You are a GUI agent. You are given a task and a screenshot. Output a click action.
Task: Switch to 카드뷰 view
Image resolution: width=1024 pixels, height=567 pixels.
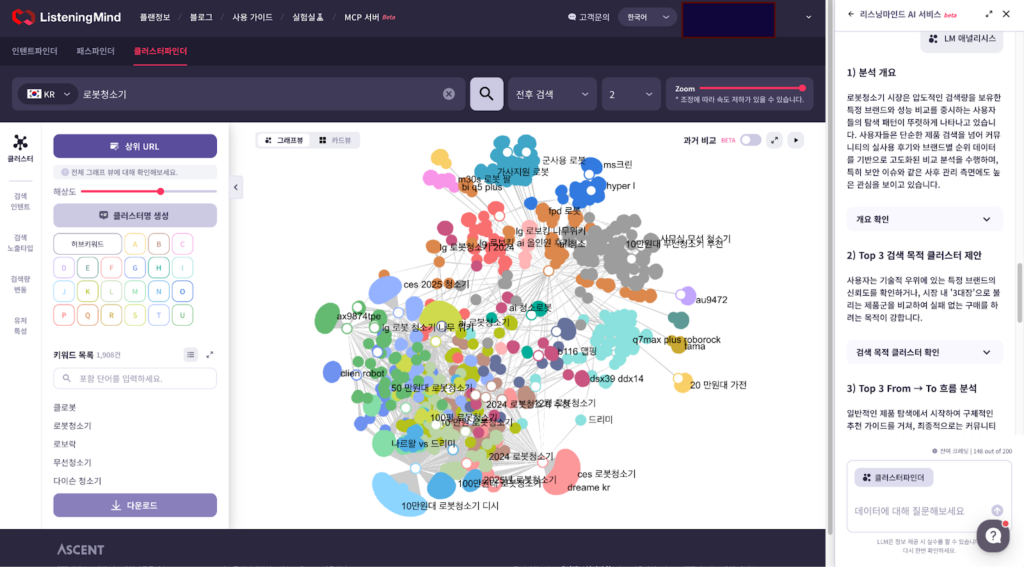point(335,140)
